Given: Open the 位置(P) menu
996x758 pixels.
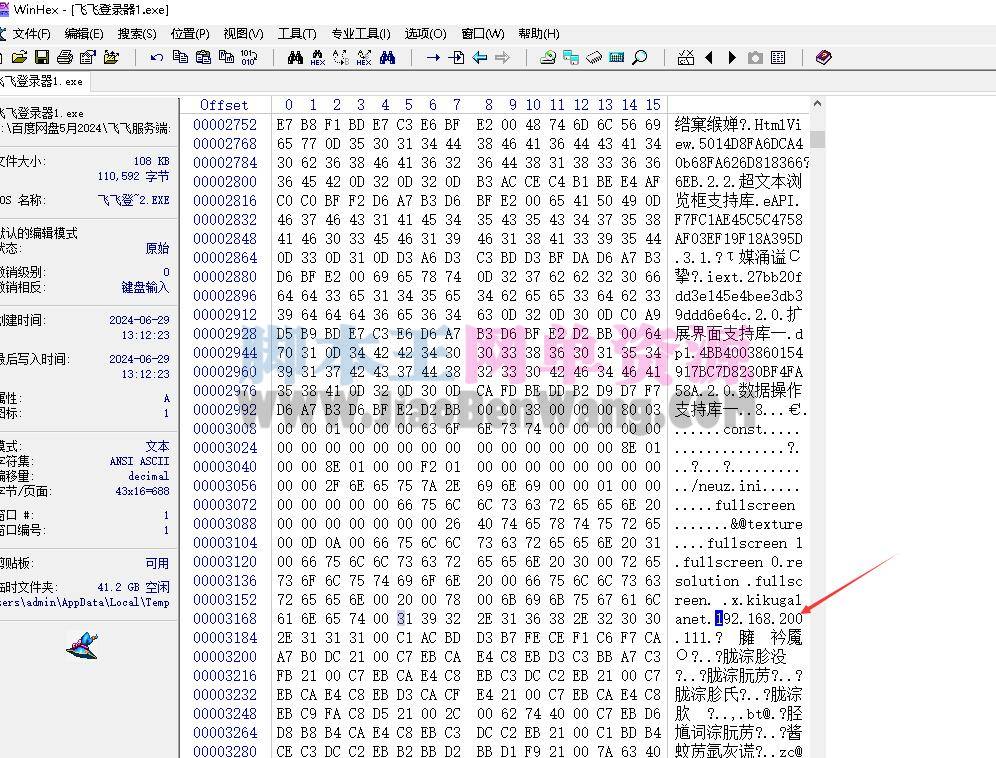Looking at the screenshot, I should pos(190,34).
